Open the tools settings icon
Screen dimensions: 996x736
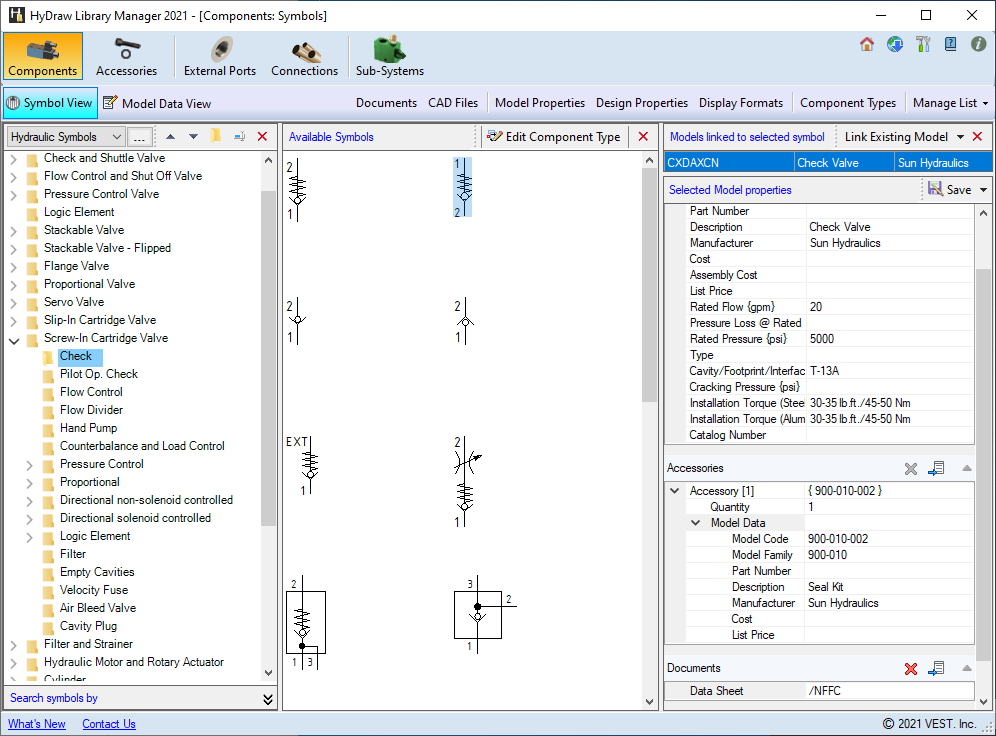(x=922, y=44)
